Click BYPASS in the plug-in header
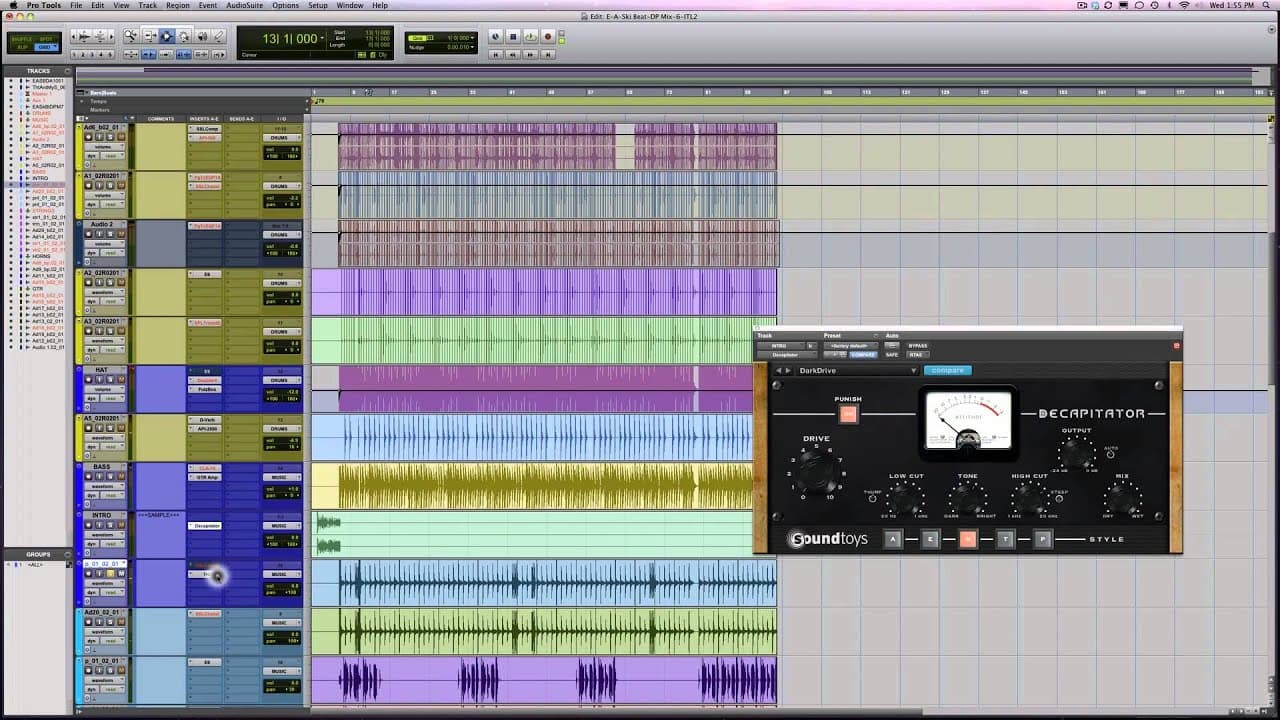The height and width of the screenshot is (720, 1280). tap(918, 346)
